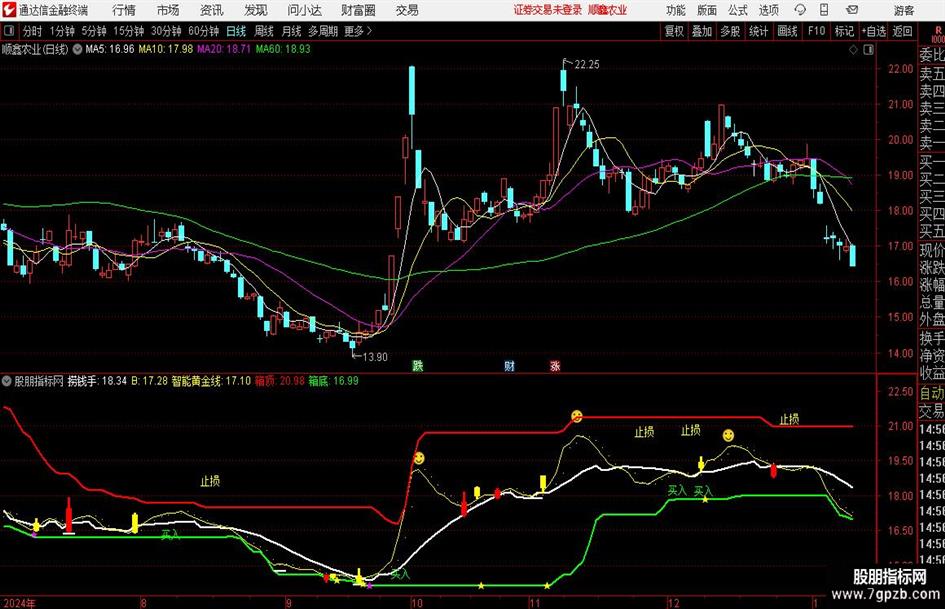This screenshot has height=609, width=945.
Task: Open the headset customer service icon
Action: [x=800, y=10]
